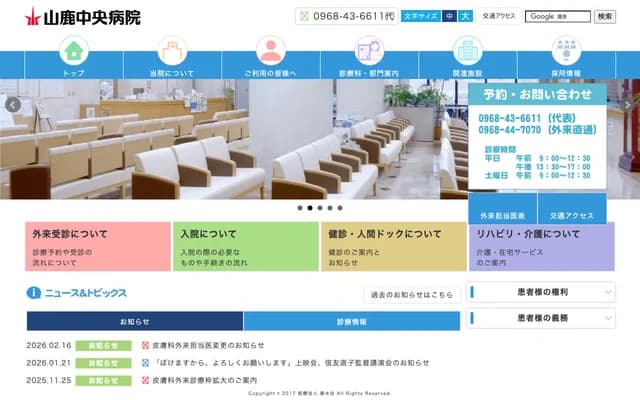Click date 2026.02.16
The width and height of the screenshot is (640, 400).
tap(49, 345)
